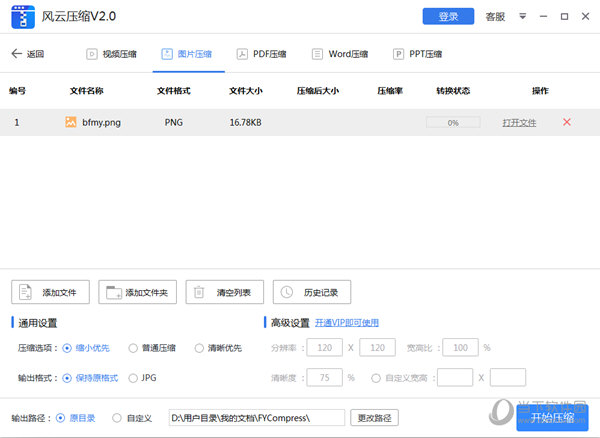Switch to the PPT压缩 tab
Viewport: 600px width, 438px height.
coord(417,54)
